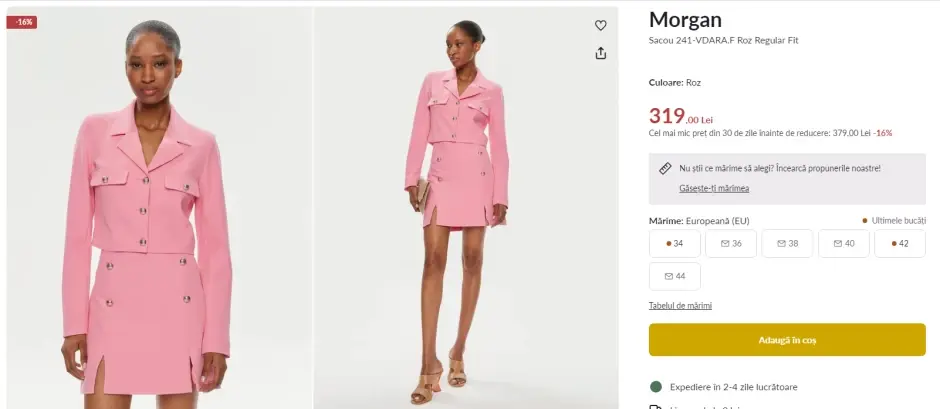
Task: Click the Morgan brand name
Action: point(685,20)
